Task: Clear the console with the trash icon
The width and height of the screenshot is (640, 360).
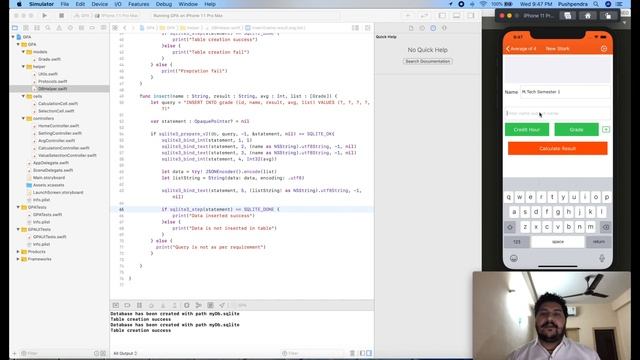Action: (352, 353)
